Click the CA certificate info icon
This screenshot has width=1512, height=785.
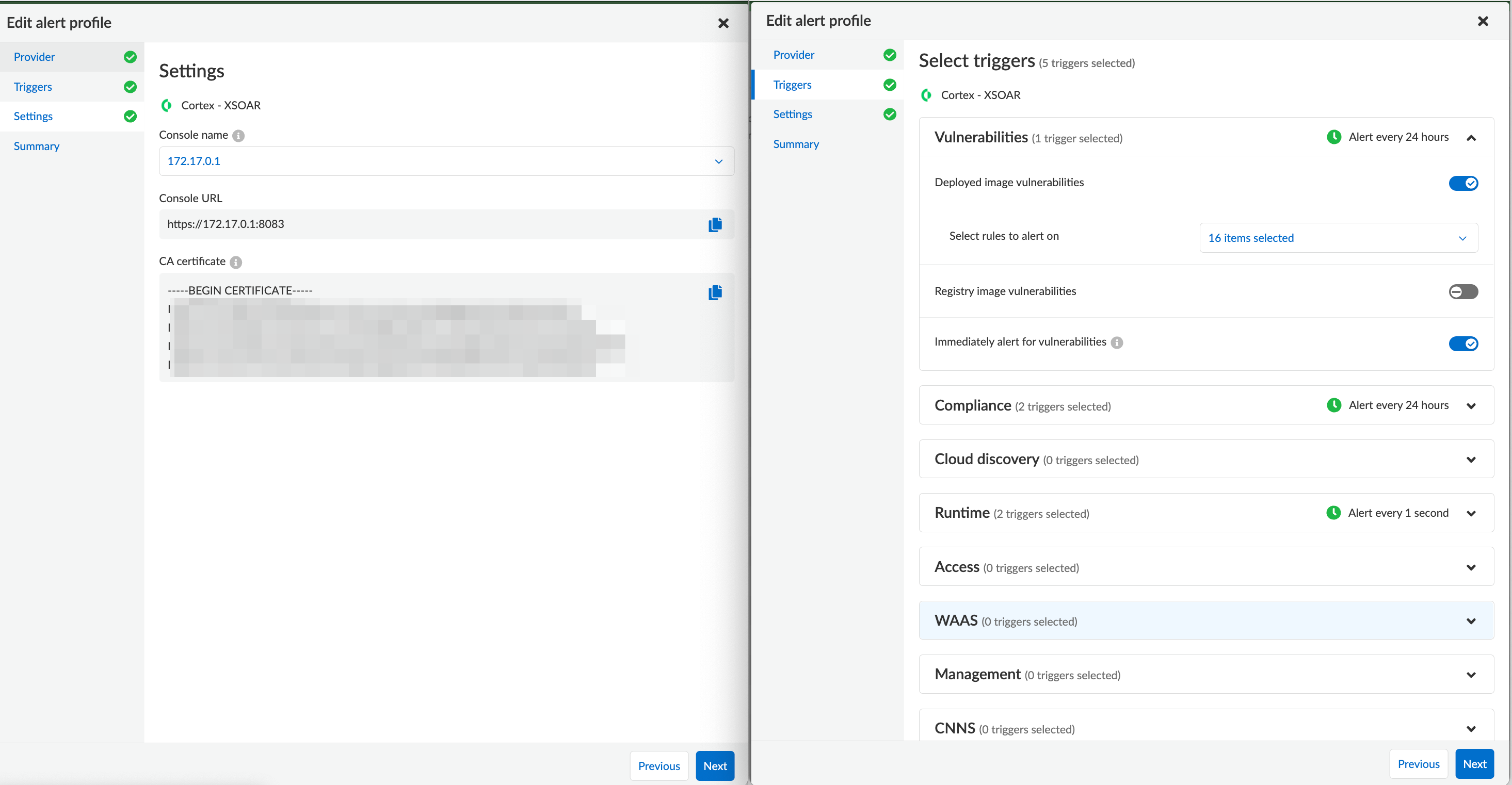[236, 262]
